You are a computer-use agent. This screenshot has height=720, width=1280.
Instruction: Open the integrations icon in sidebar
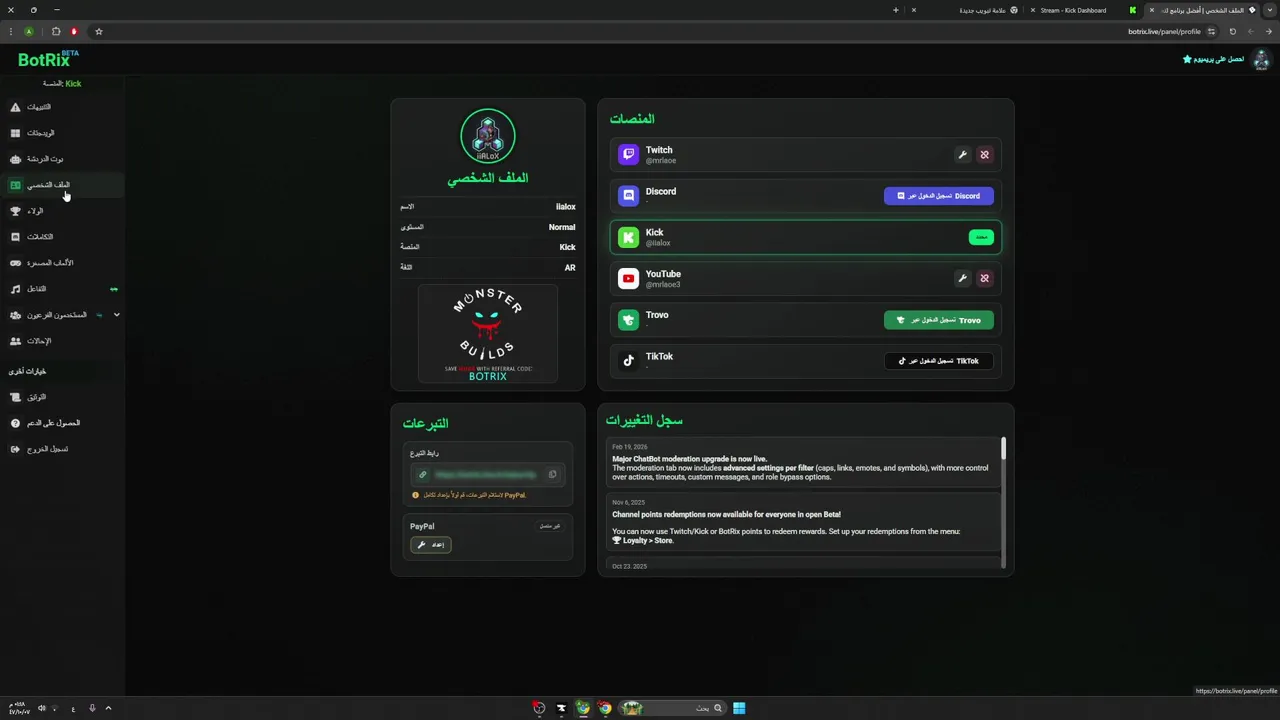(15, 237)
